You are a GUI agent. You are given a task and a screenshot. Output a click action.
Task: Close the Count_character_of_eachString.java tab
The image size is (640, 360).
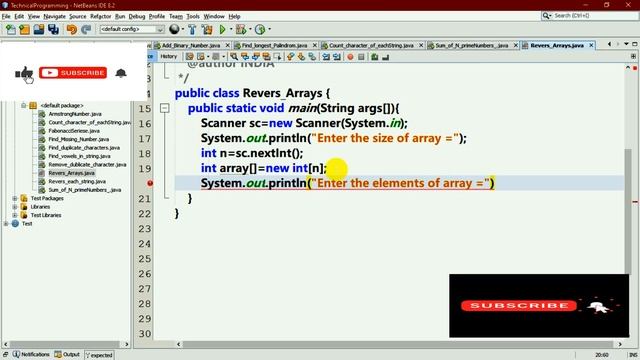point(421,45)
